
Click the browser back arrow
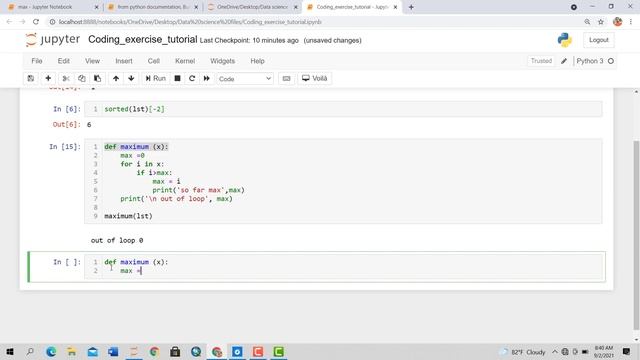9,22
